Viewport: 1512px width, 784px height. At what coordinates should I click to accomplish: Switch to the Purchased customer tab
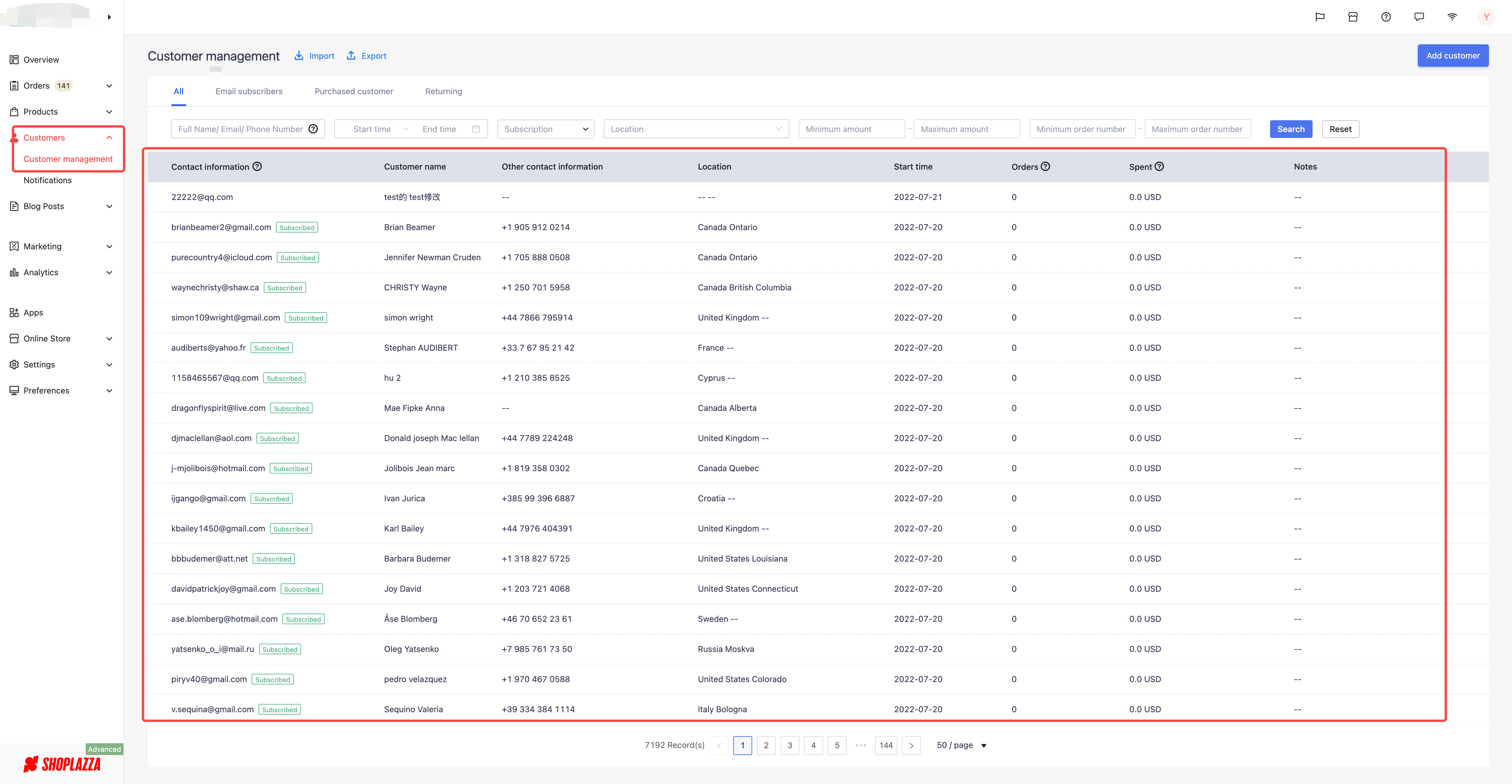coord(354,92)
